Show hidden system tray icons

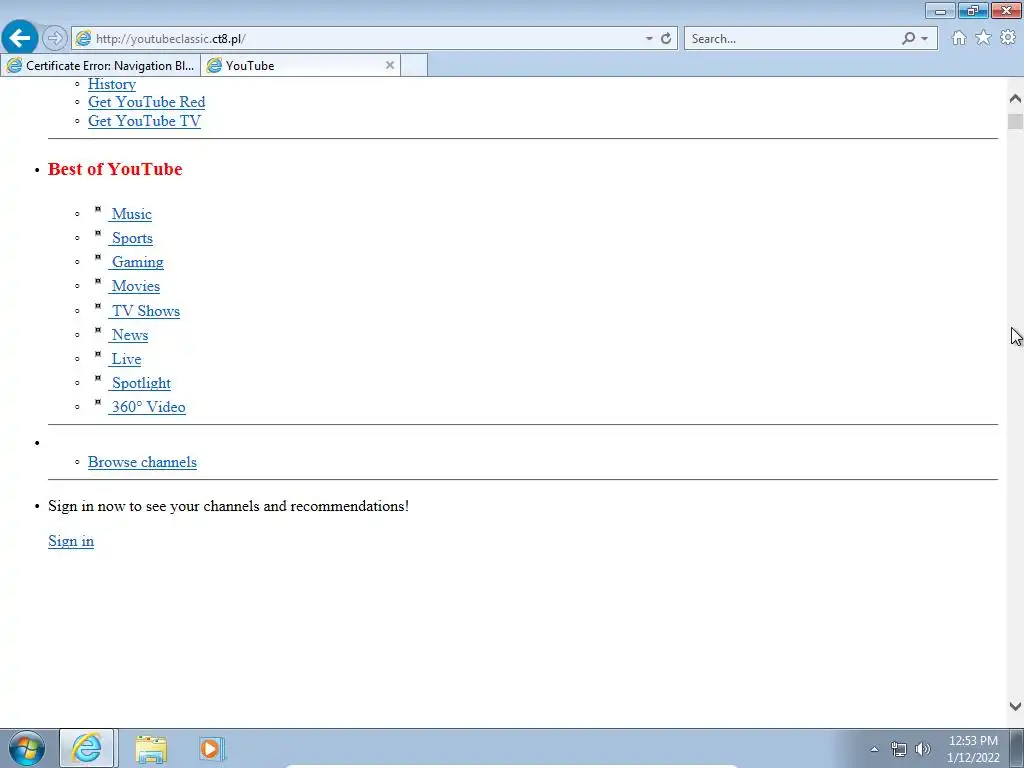point(874,749)
